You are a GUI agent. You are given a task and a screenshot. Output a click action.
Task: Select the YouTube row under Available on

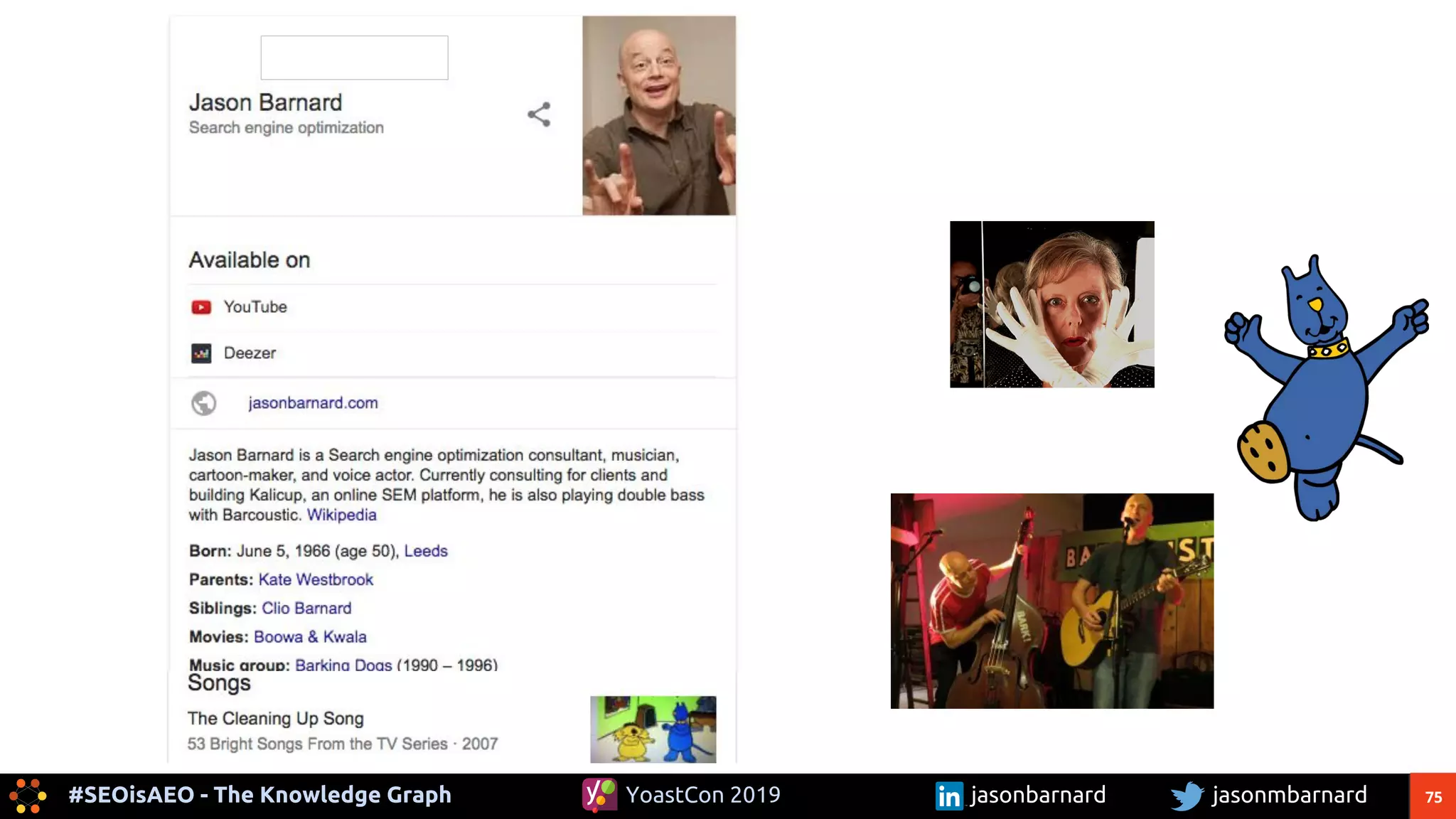click(453, 307)
